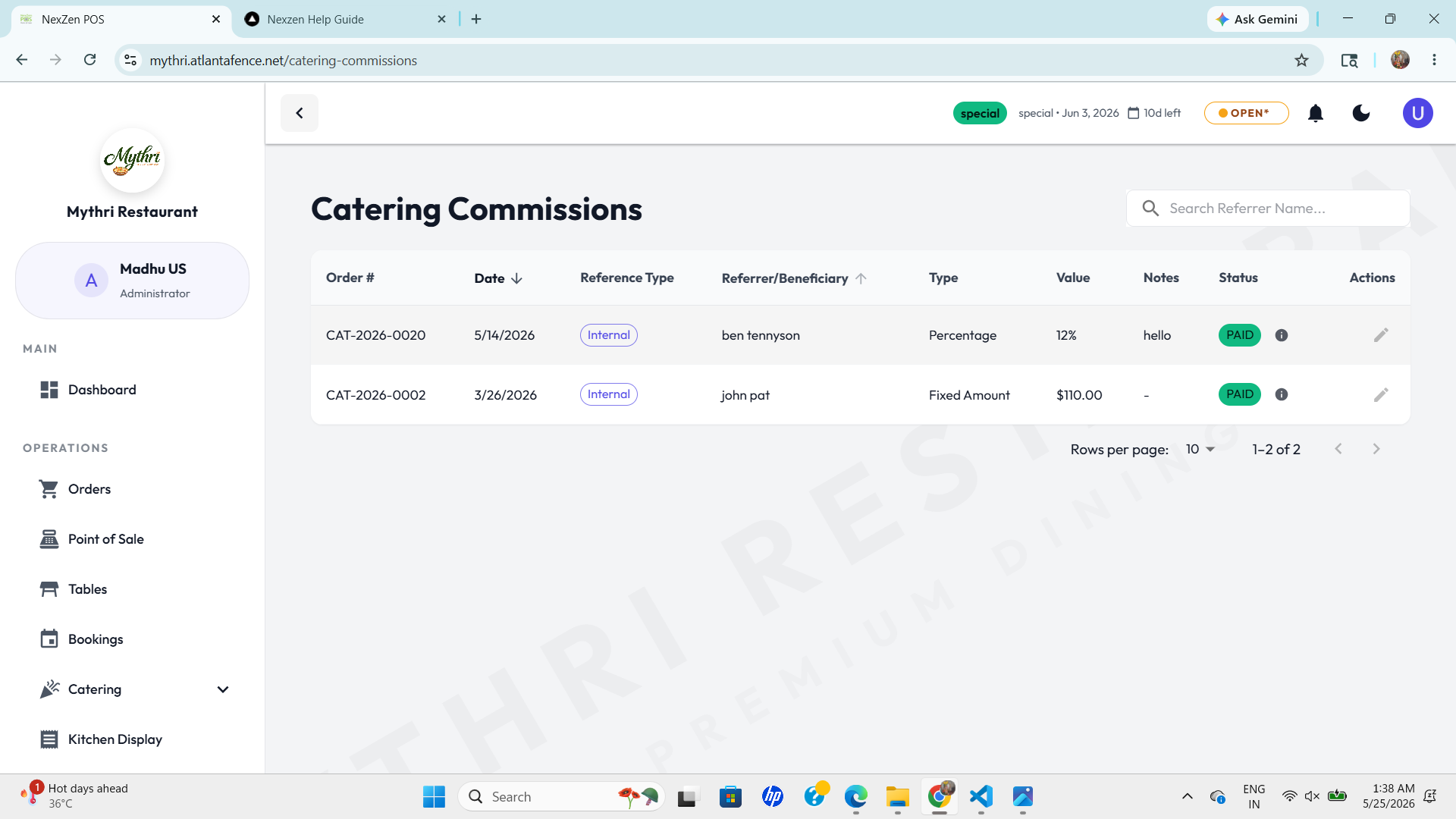The image size is (1456, 819).
Task: Open Windows Start menu
Action: coord(434,796)
